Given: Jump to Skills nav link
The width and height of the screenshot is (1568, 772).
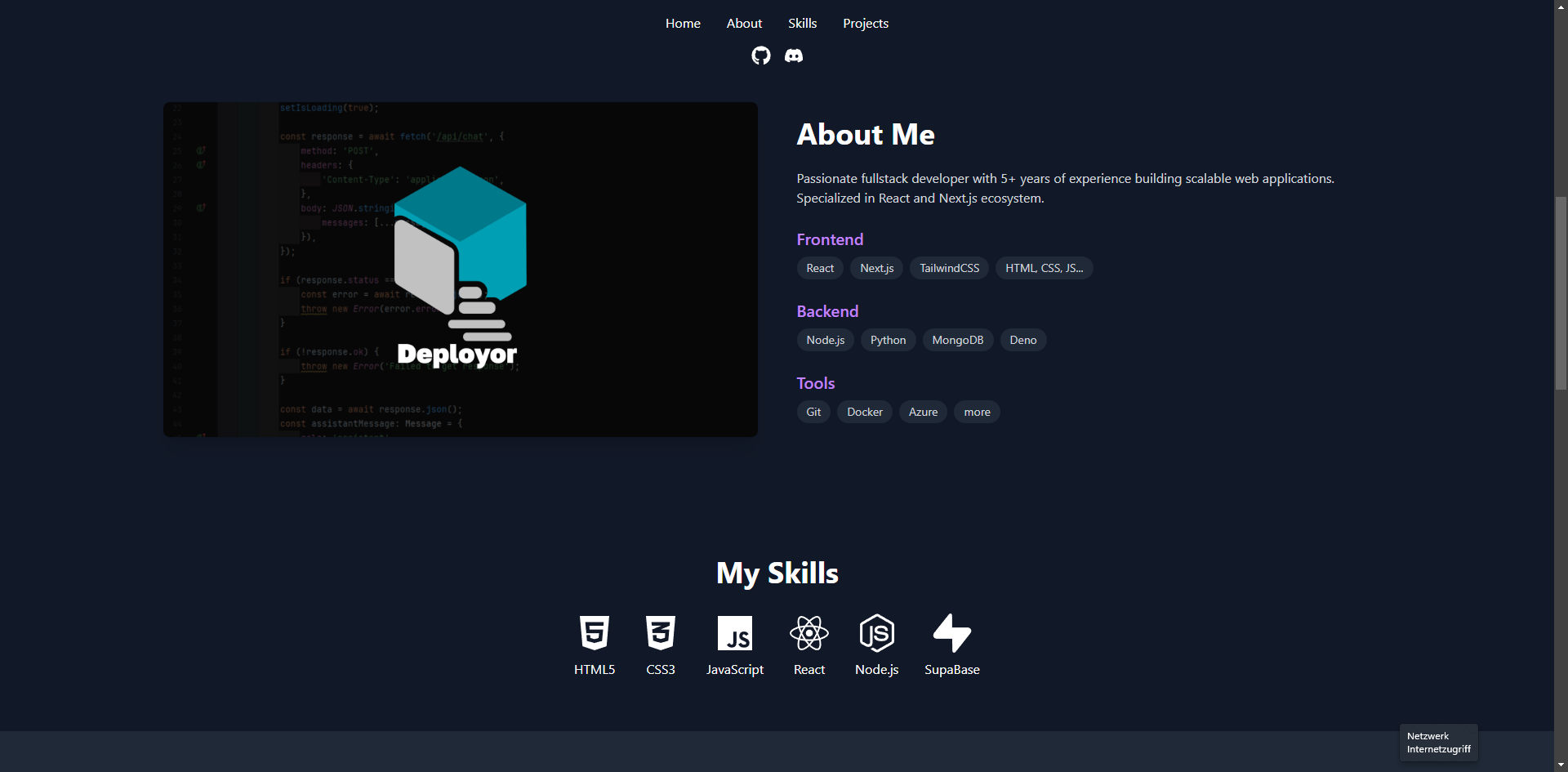Looking at the screenshot, I should click(x=802, y=23).
